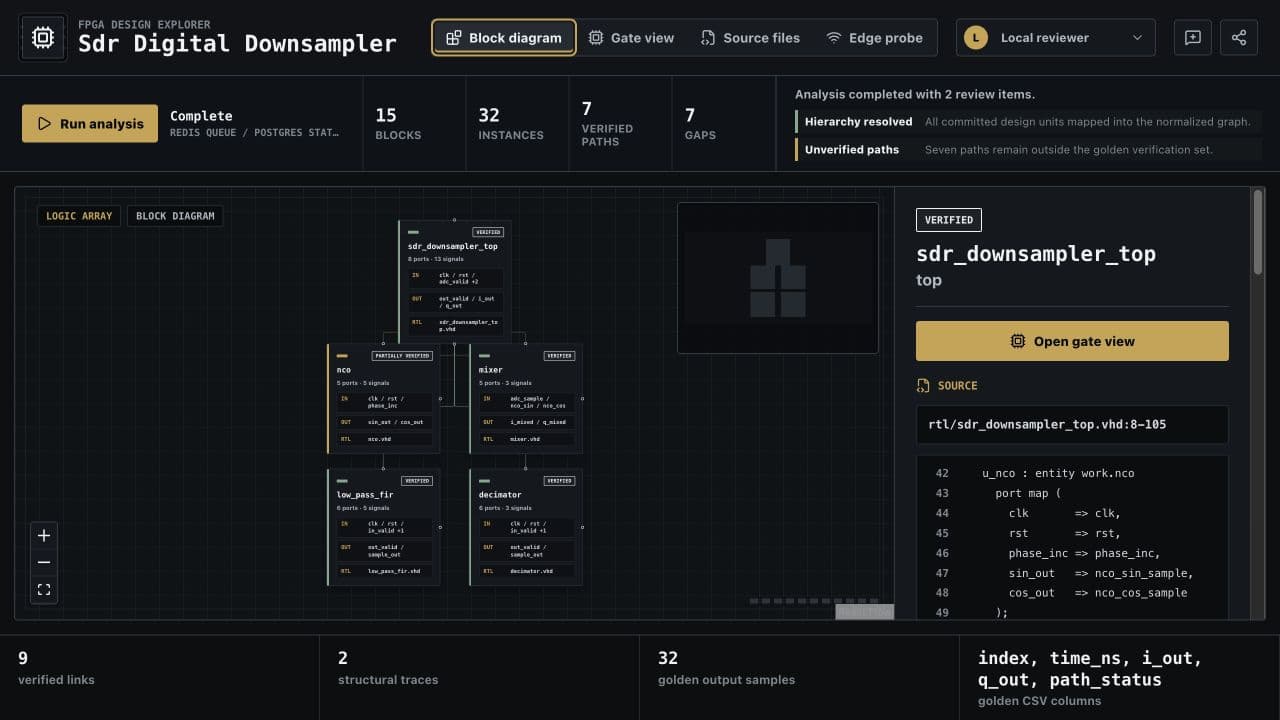Select the nco block node
The width and height of the screenshot is (1280, 720).
pos(383,399)
